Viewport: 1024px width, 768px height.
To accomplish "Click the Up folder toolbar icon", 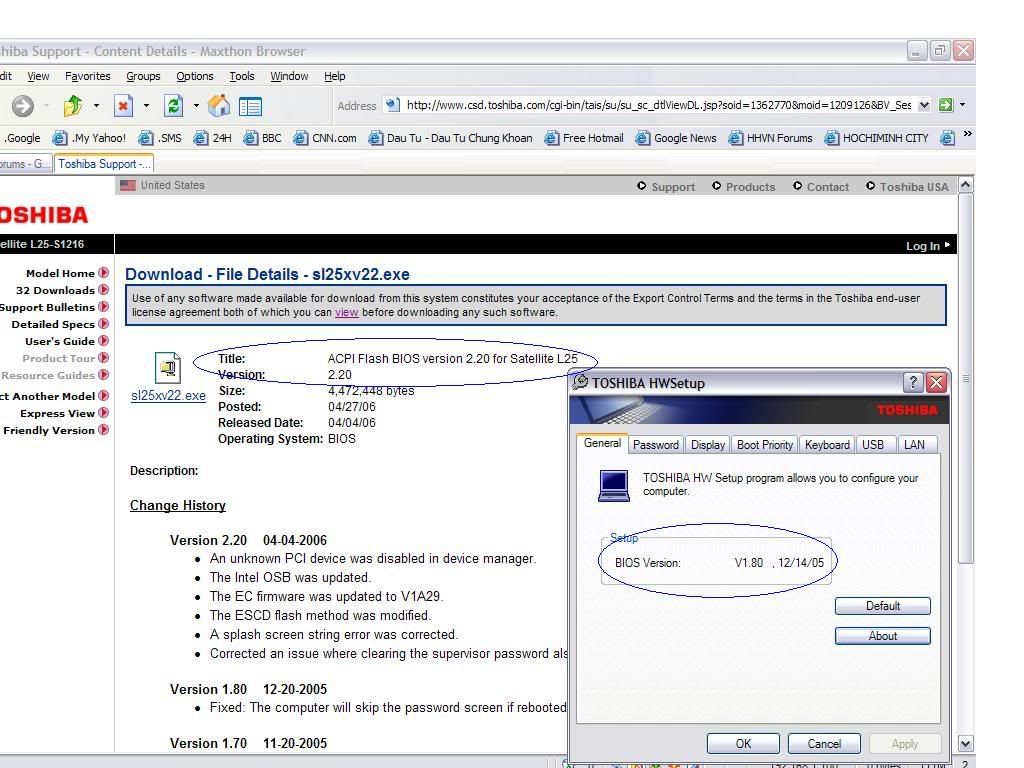I will pos(73,106).
